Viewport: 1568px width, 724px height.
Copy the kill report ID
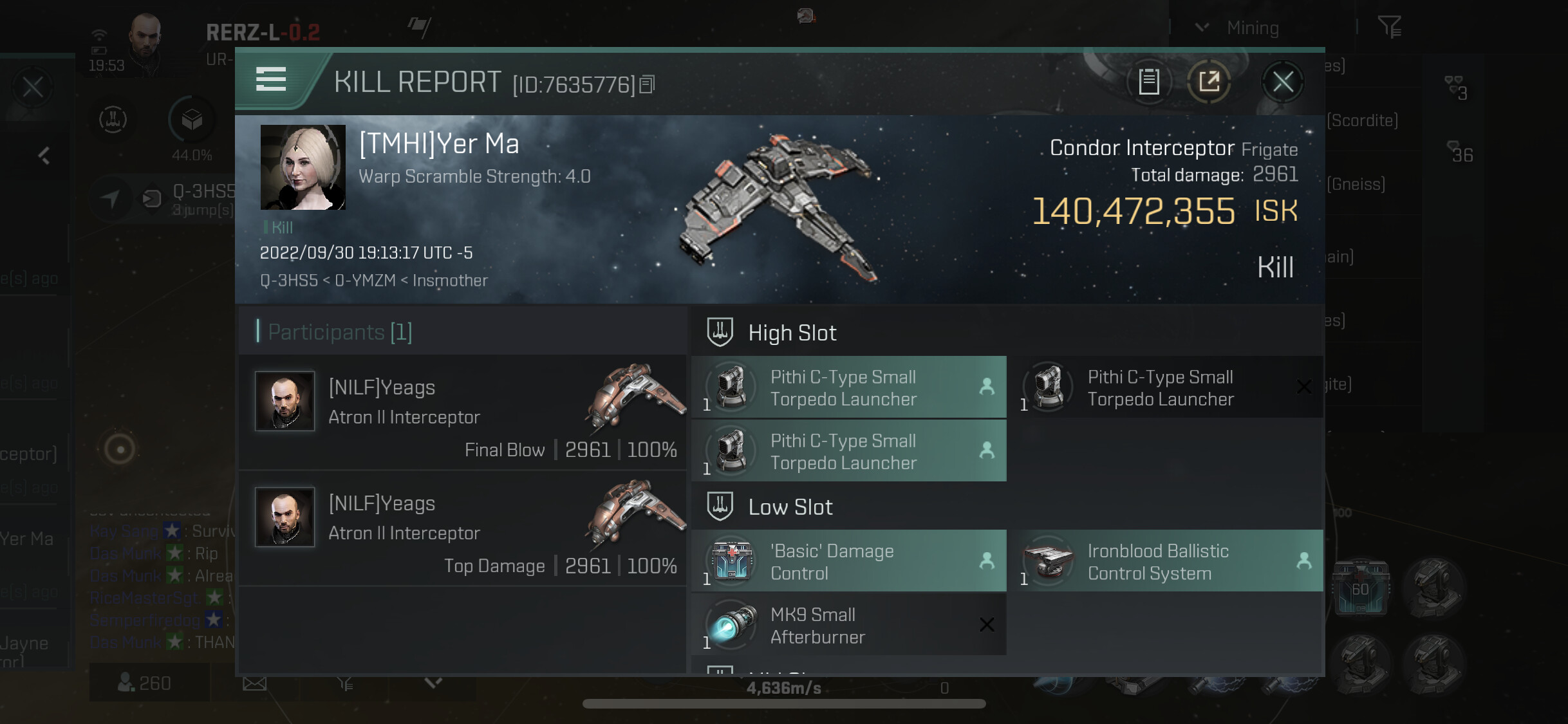(648, 84)
